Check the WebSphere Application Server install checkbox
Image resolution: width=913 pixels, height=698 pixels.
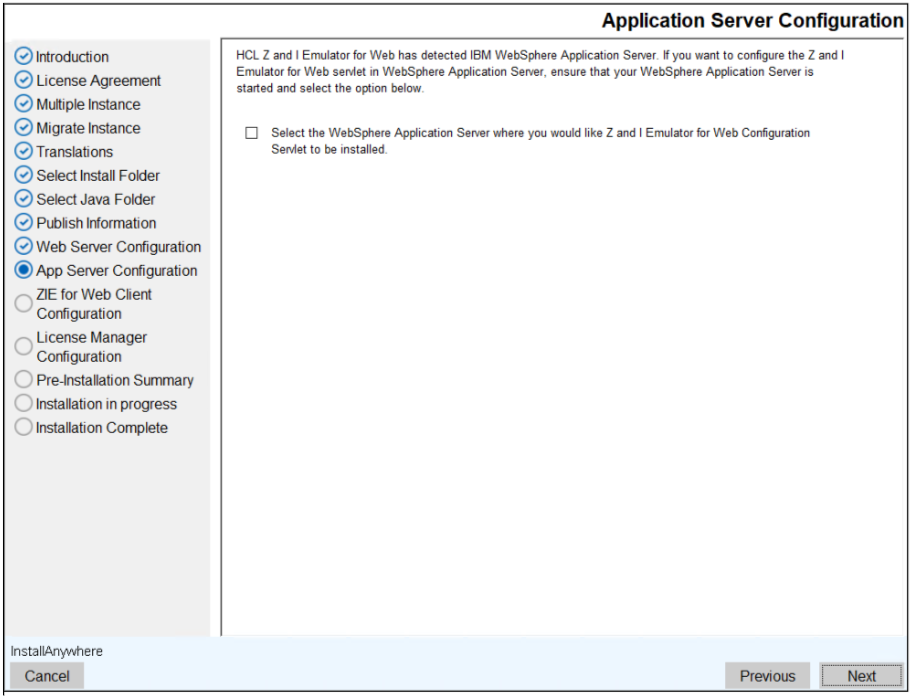(x=252, y=133)
